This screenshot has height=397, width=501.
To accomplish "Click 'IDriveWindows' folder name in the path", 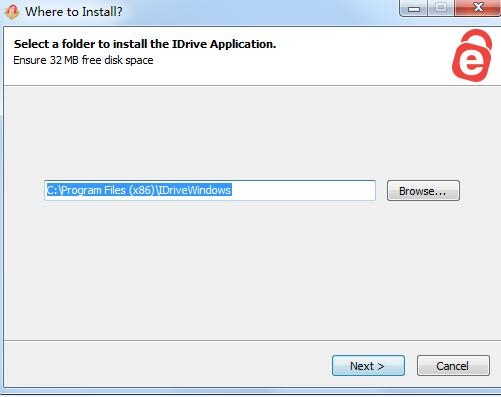I will click(x=195, y=190).
